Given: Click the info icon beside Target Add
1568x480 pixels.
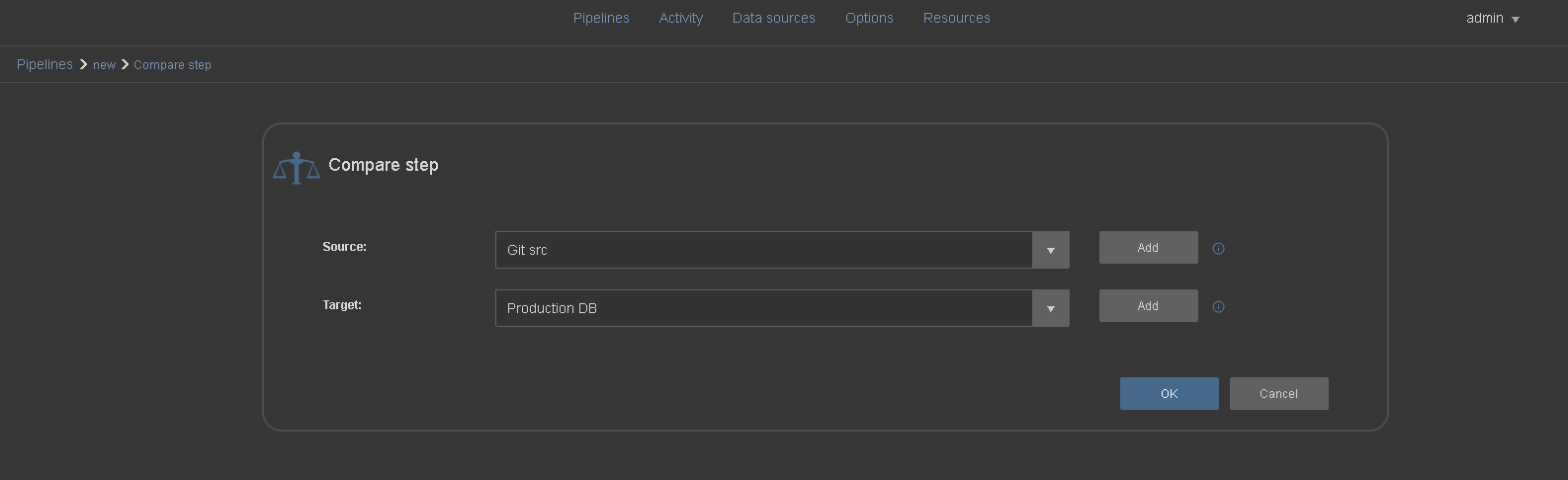Looking at the screenshot, I should [x=1218, y=307].
